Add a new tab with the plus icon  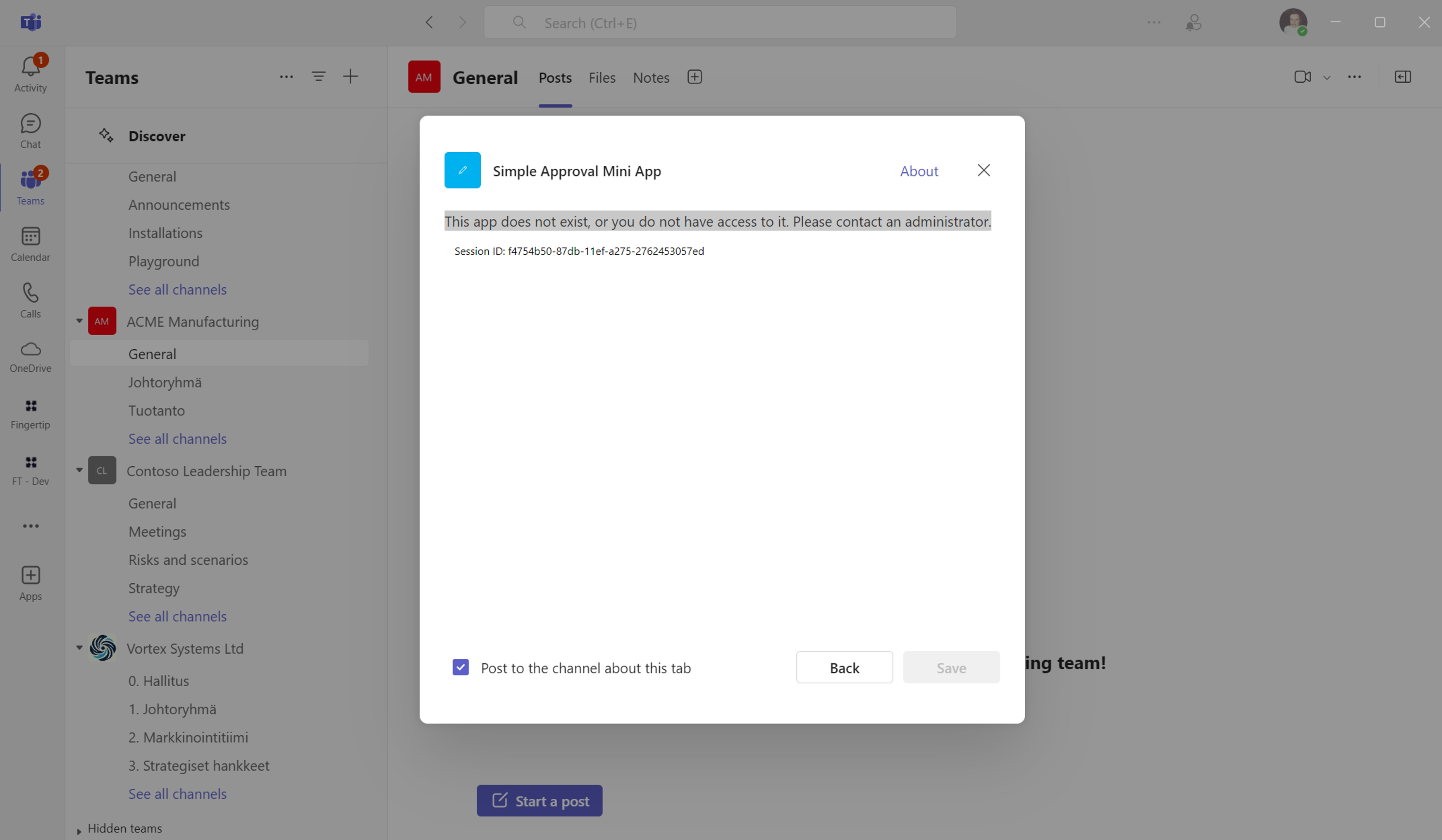[695, 76]
